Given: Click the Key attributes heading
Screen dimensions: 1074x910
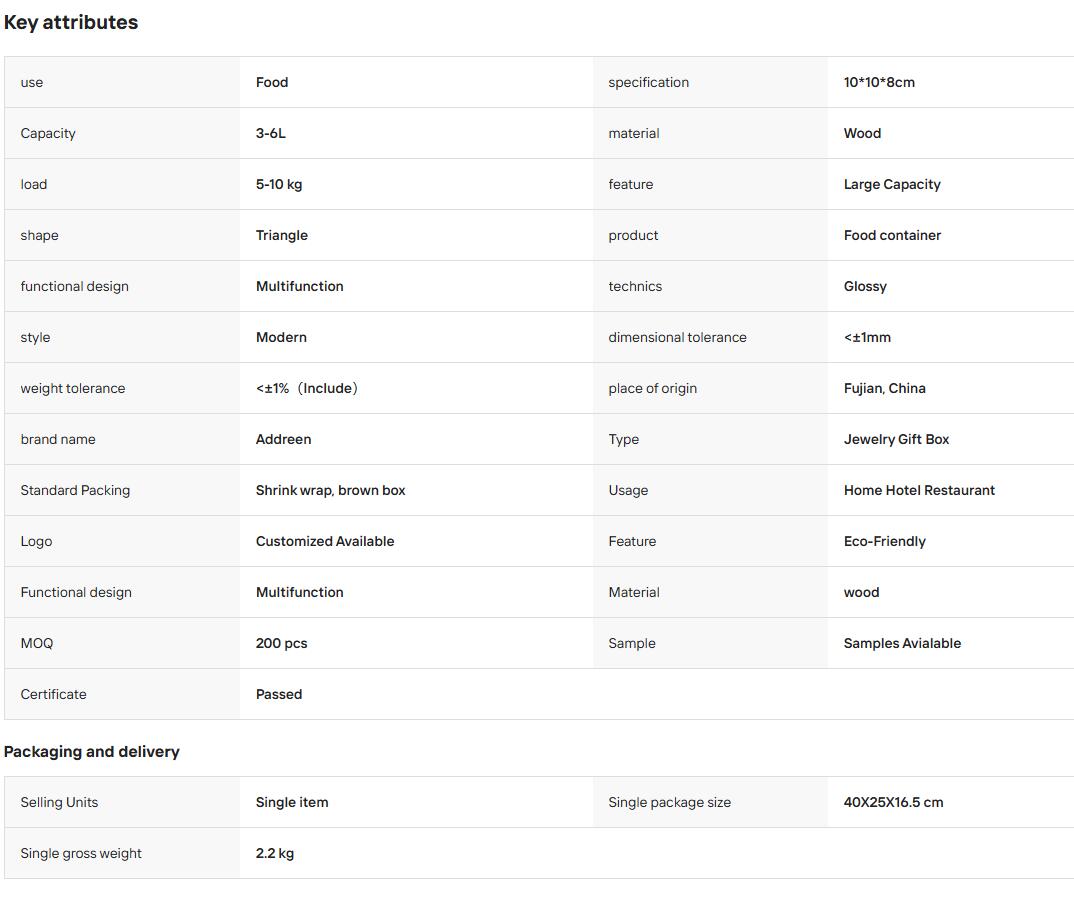Looking at the screenshot, I should pyautogui.click(x=71, y=23).
